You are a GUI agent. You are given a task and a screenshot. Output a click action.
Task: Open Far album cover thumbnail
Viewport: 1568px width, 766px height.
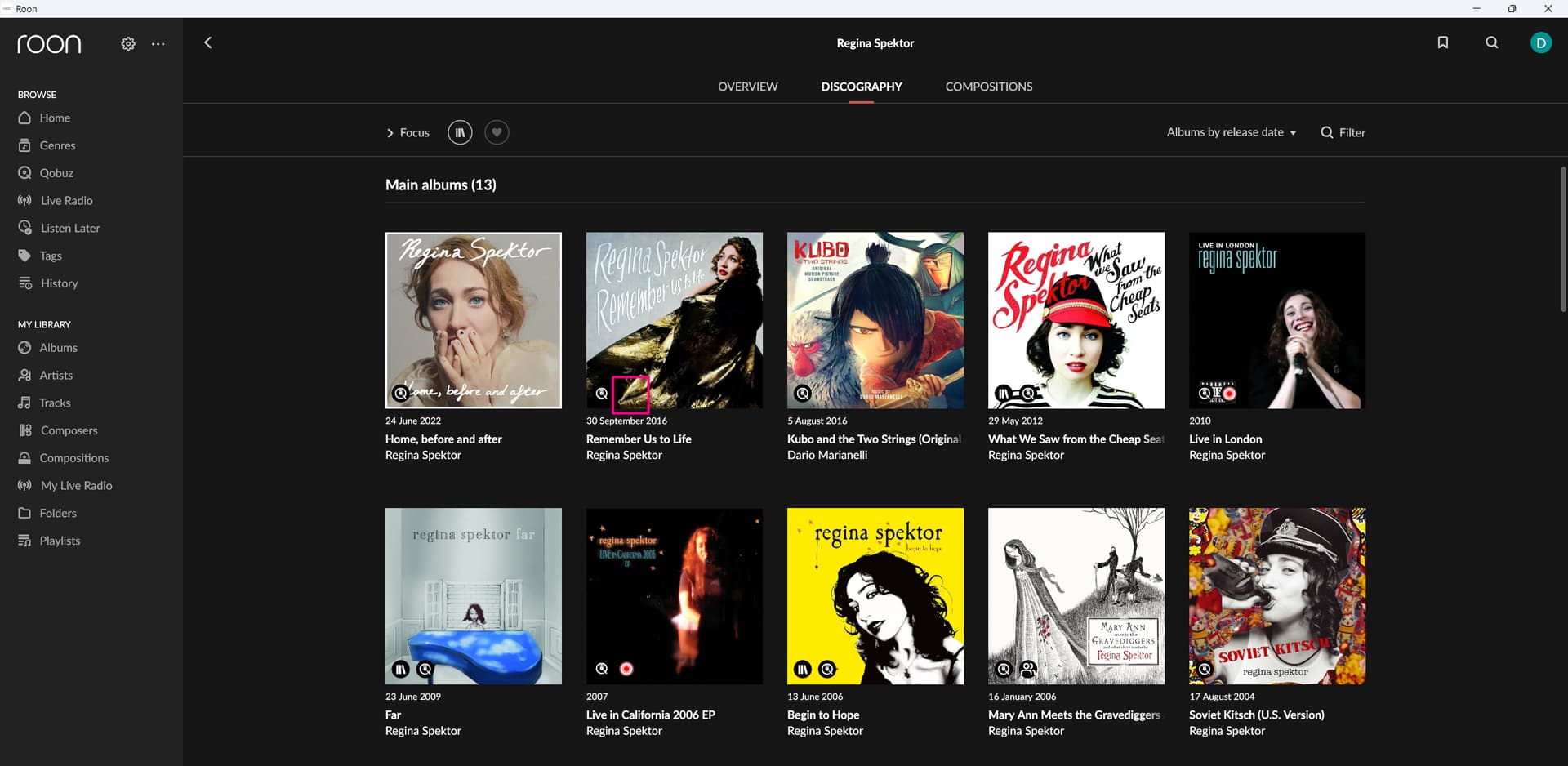click(x=474, y=596)
